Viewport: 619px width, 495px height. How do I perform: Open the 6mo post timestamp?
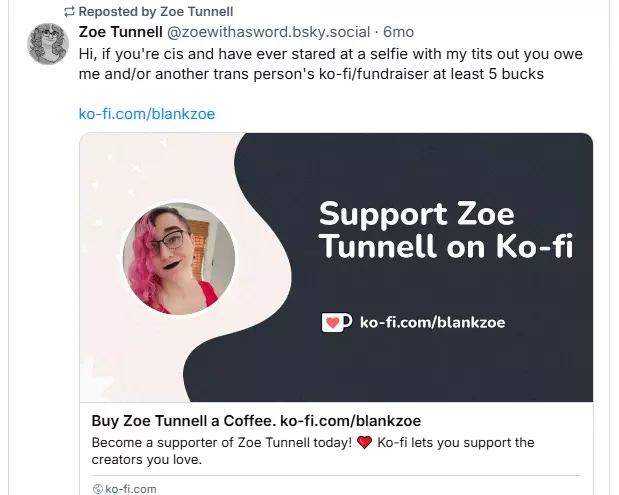pos(398,32)
